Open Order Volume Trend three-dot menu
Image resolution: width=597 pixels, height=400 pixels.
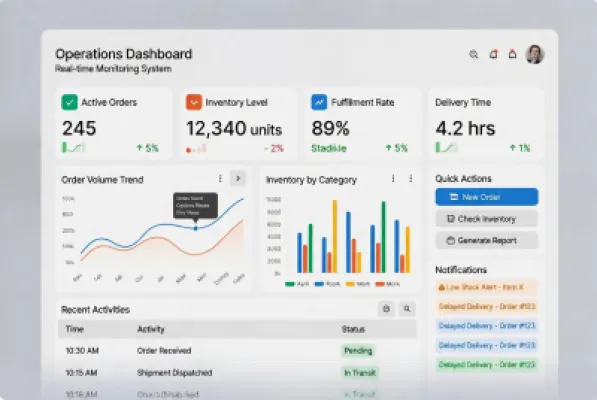pyautogui.click(x=220, y=178)
